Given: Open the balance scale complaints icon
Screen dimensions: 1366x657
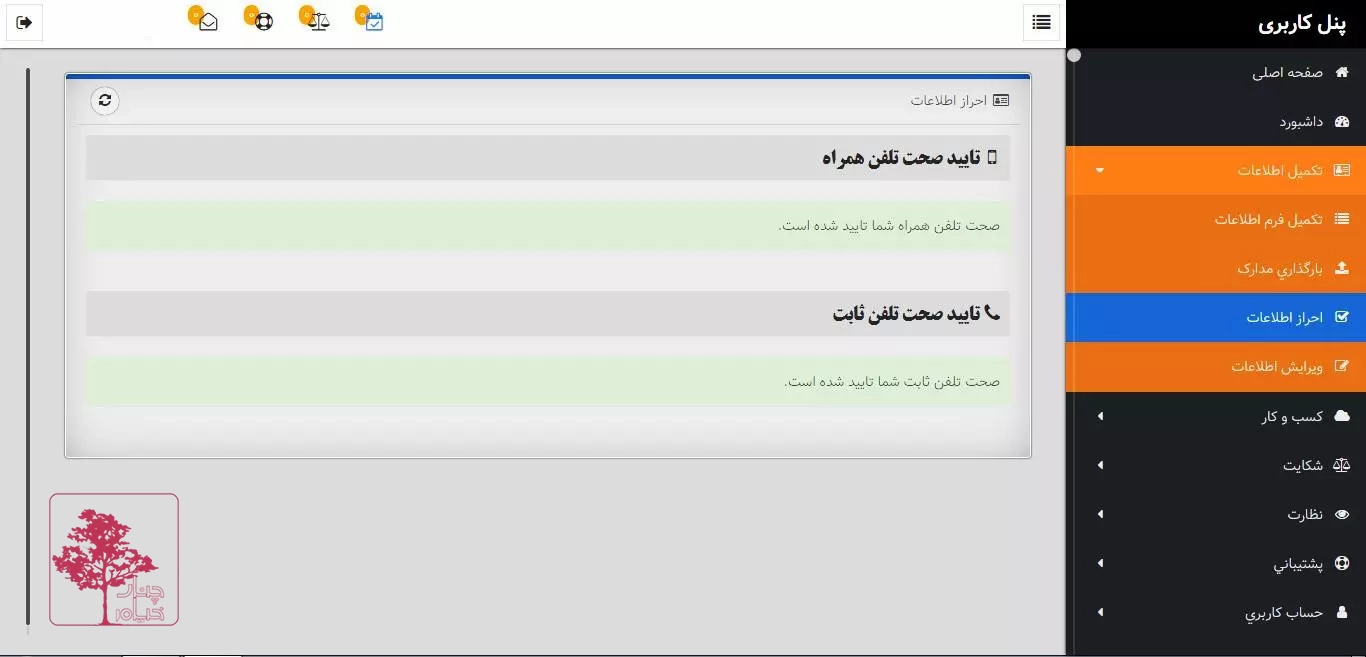Looking at the screenshot, I should (x=319, y=22).
